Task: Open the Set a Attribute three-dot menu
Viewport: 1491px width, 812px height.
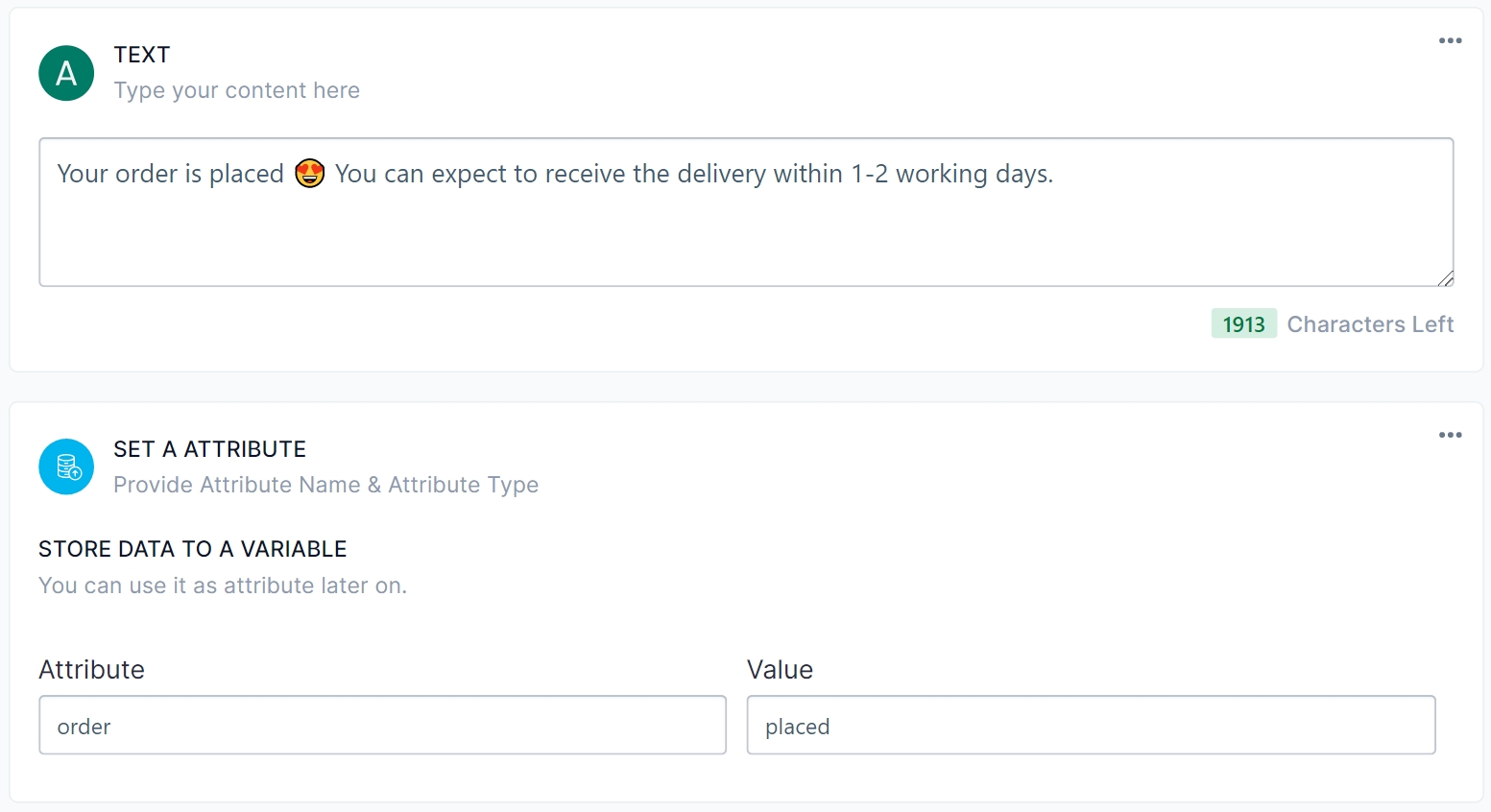Action: click(1450, 435)
